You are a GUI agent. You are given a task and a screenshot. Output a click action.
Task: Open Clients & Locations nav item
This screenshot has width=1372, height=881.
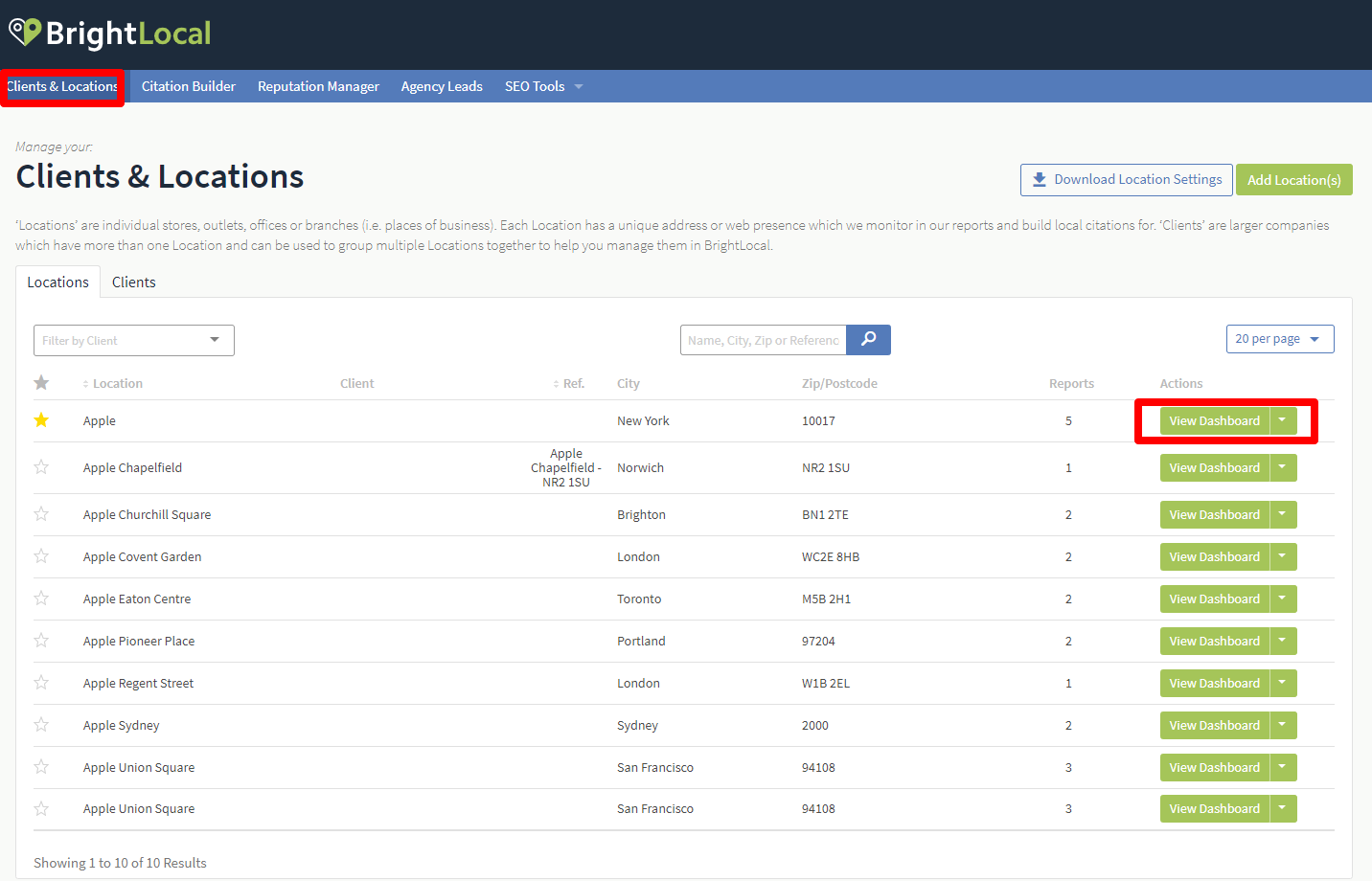[62, 86]
